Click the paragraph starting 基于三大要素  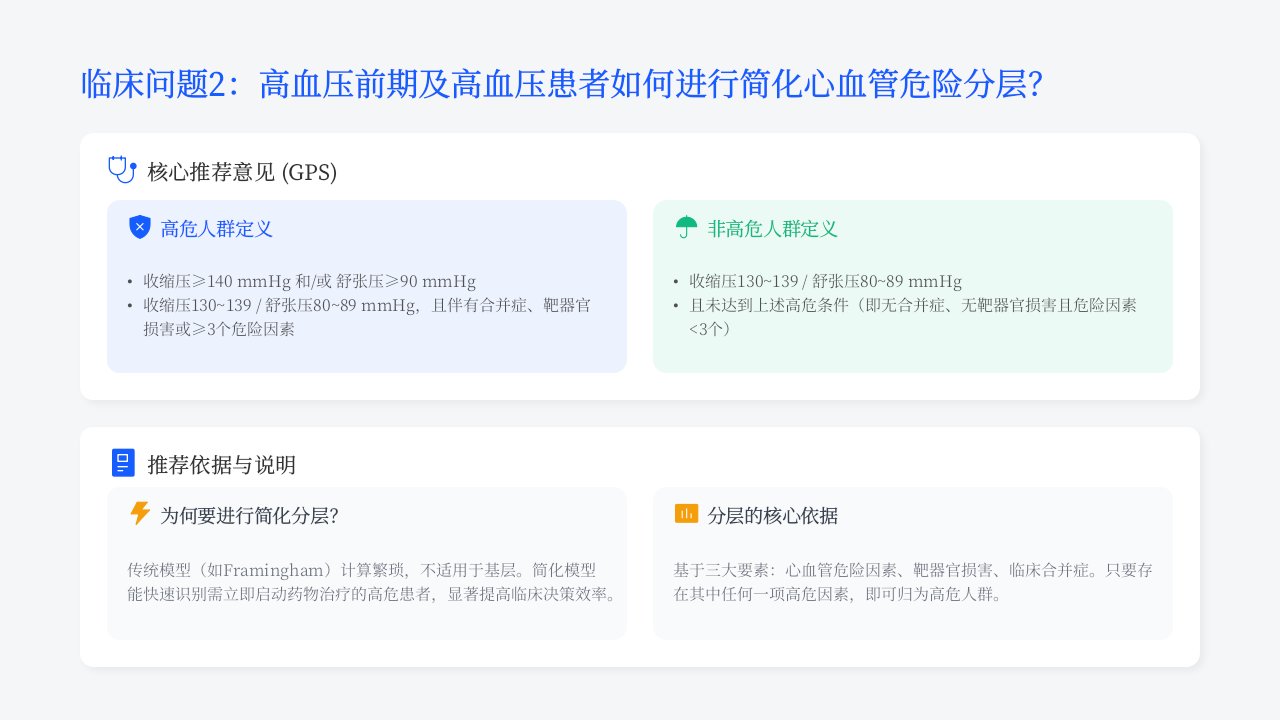coord(913,582)
